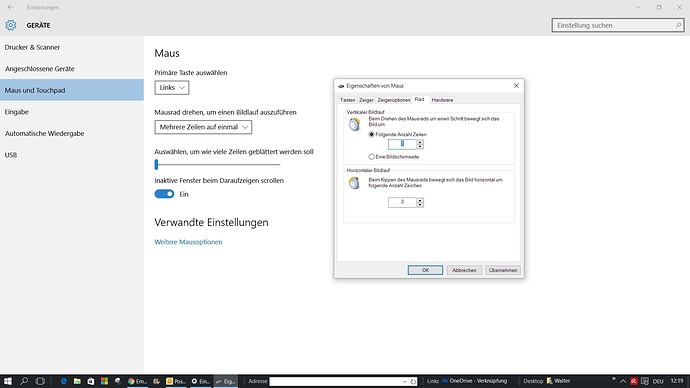Click the DEU language indicator
The image size is (690, 388).
658,381
